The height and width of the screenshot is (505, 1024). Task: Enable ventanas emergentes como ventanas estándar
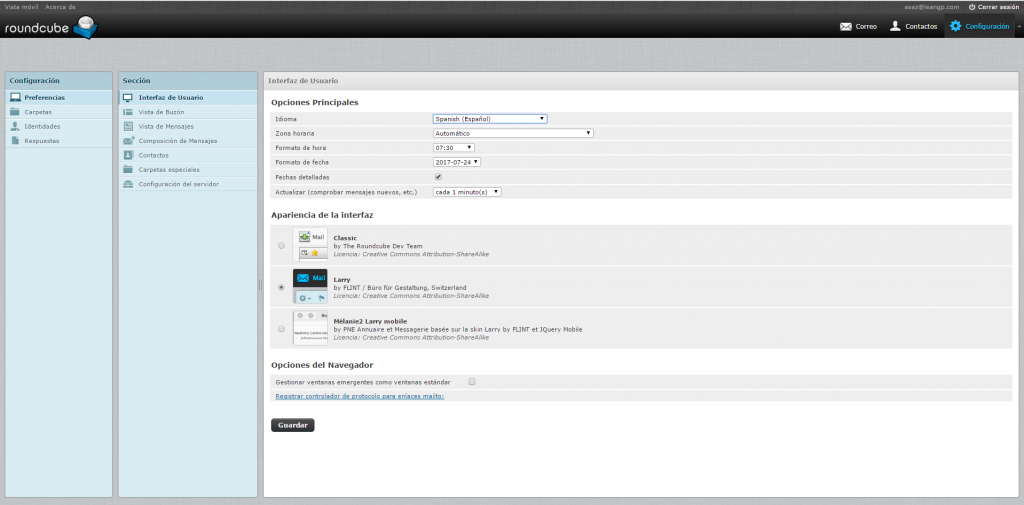click(472, 382)
